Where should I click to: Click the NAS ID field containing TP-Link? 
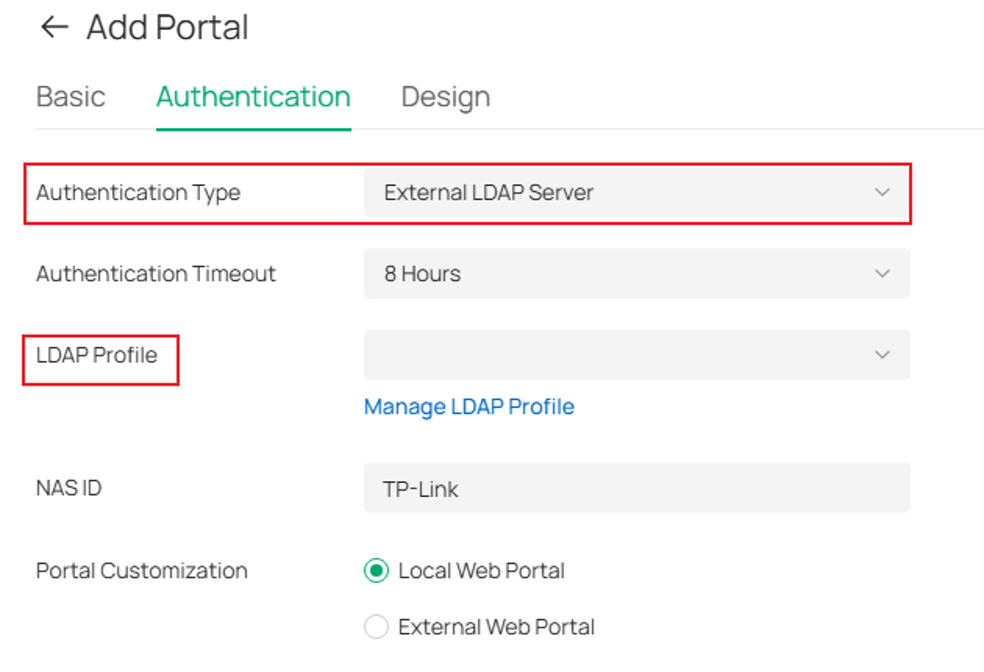[636, 488]
